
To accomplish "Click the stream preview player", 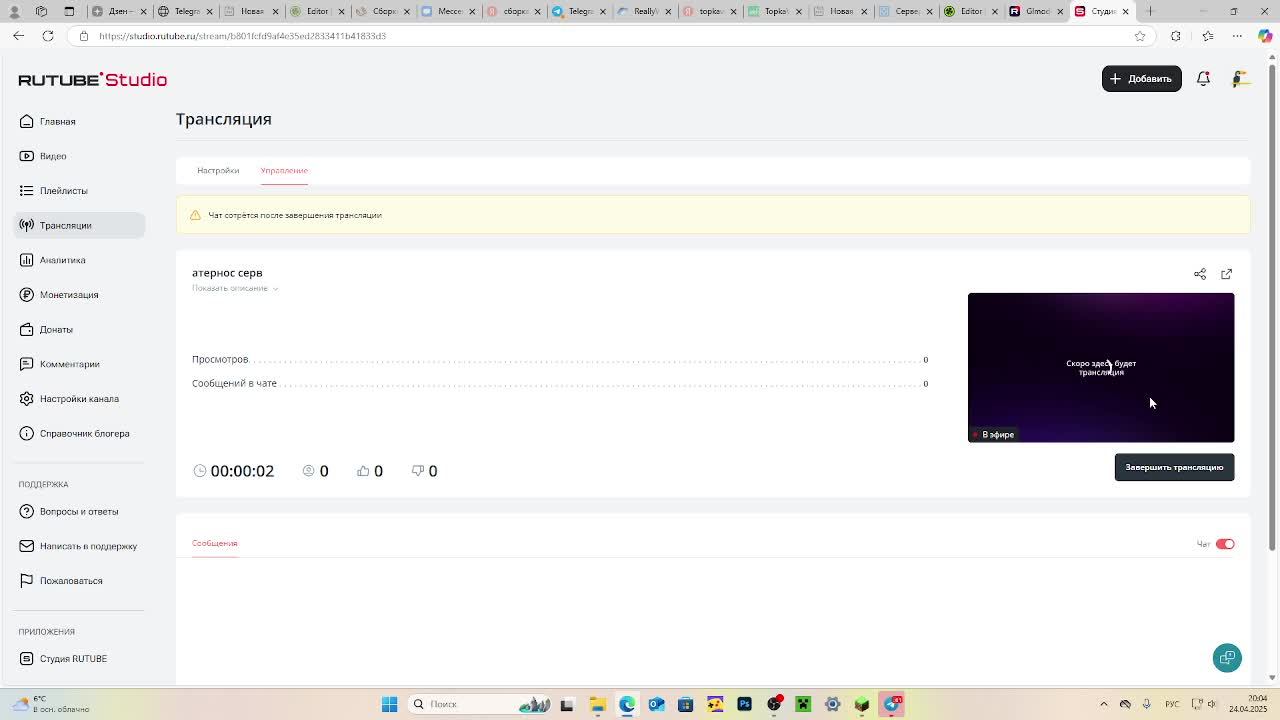I will [1101, 367].
